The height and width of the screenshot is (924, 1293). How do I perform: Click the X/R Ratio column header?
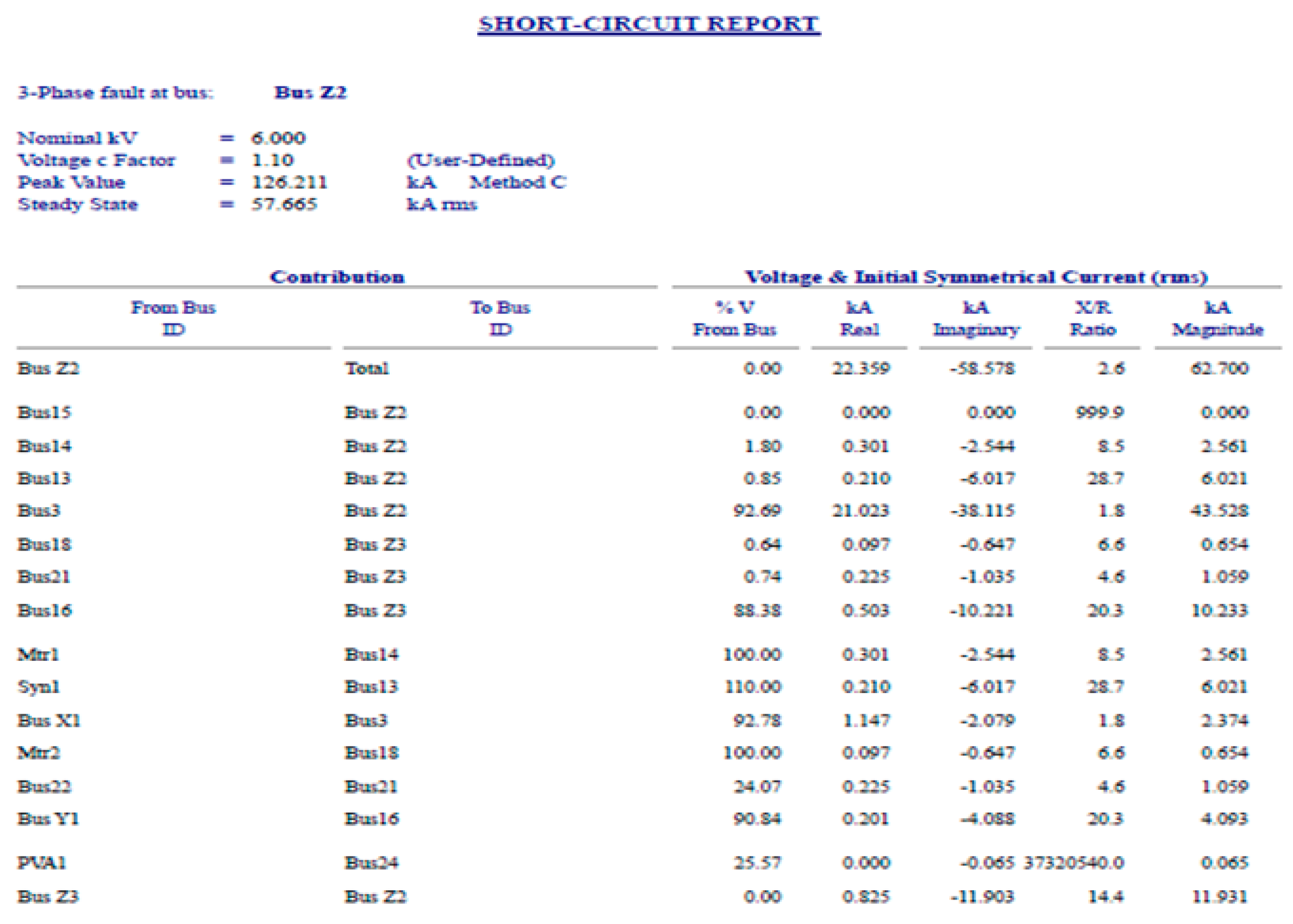(1092, 317)
